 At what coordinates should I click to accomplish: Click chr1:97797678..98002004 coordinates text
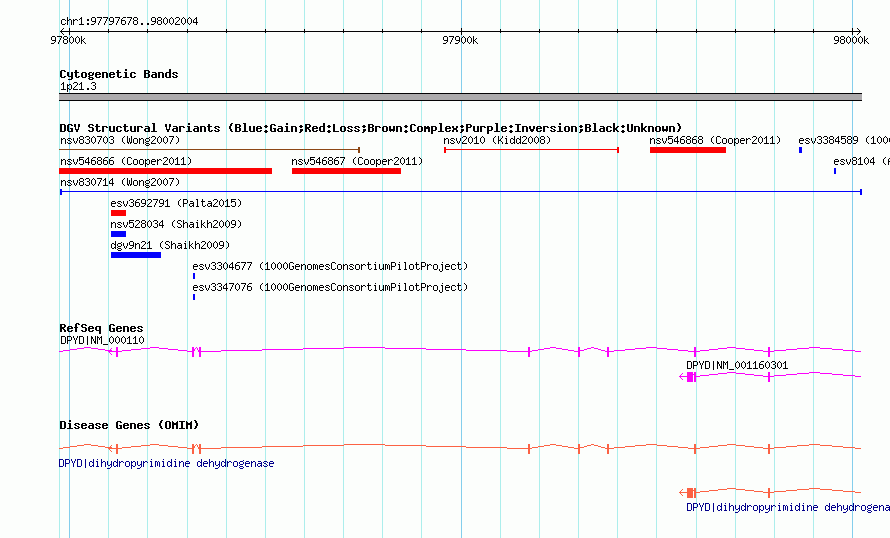coord(129,22)
